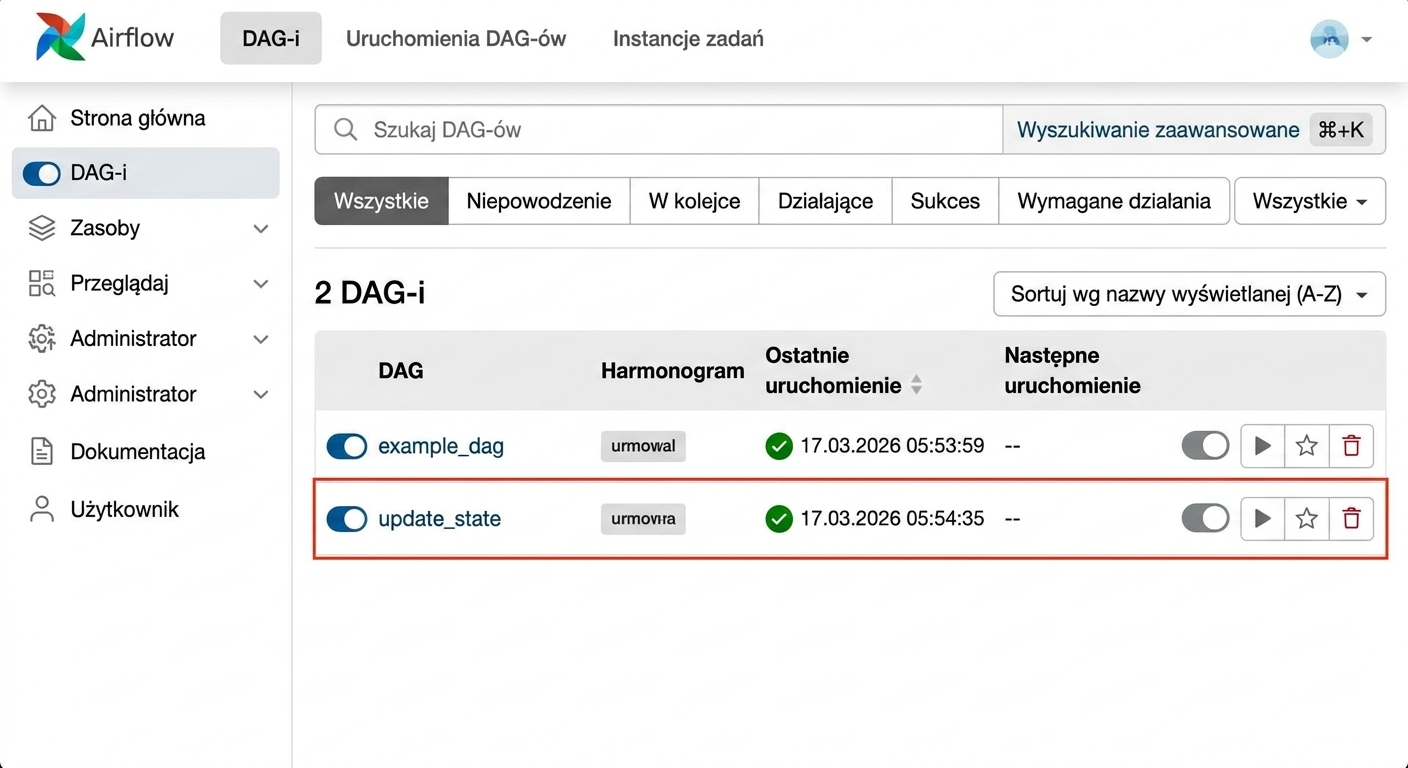Sort by Ostatnie uruchomienie arrows icon

coord(916,385)
